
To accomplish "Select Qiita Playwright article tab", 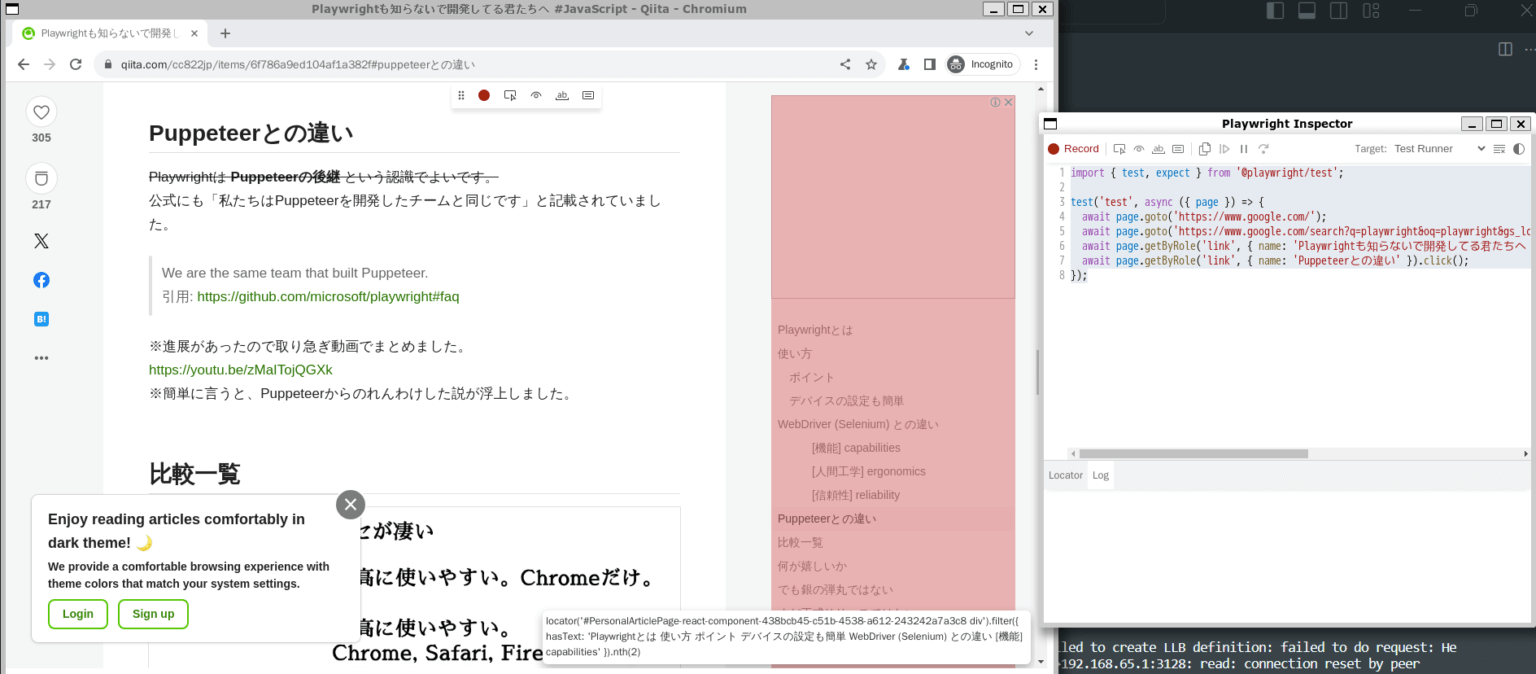I will pos(109,33).
